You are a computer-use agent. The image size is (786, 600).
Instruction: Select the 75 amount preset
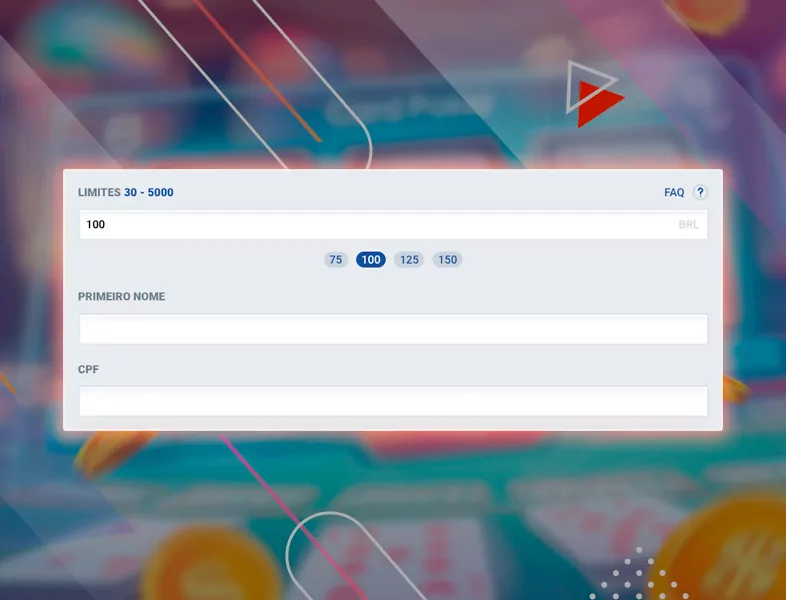tap(336, 260)
